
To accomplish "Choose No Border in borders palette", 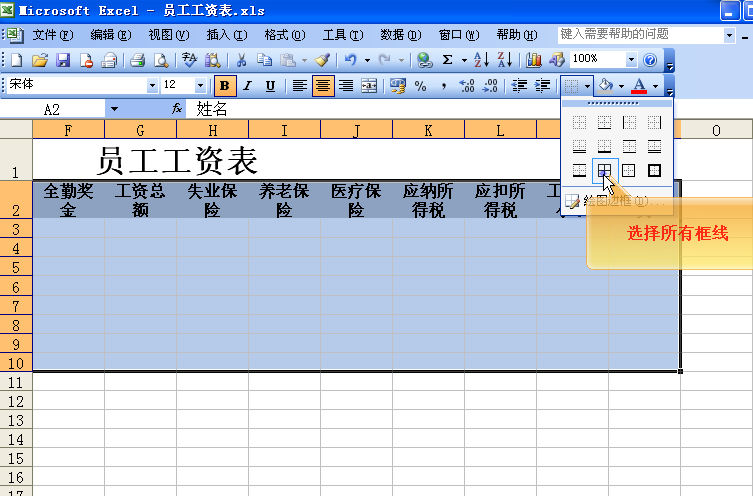I will [x=580, y=122].
